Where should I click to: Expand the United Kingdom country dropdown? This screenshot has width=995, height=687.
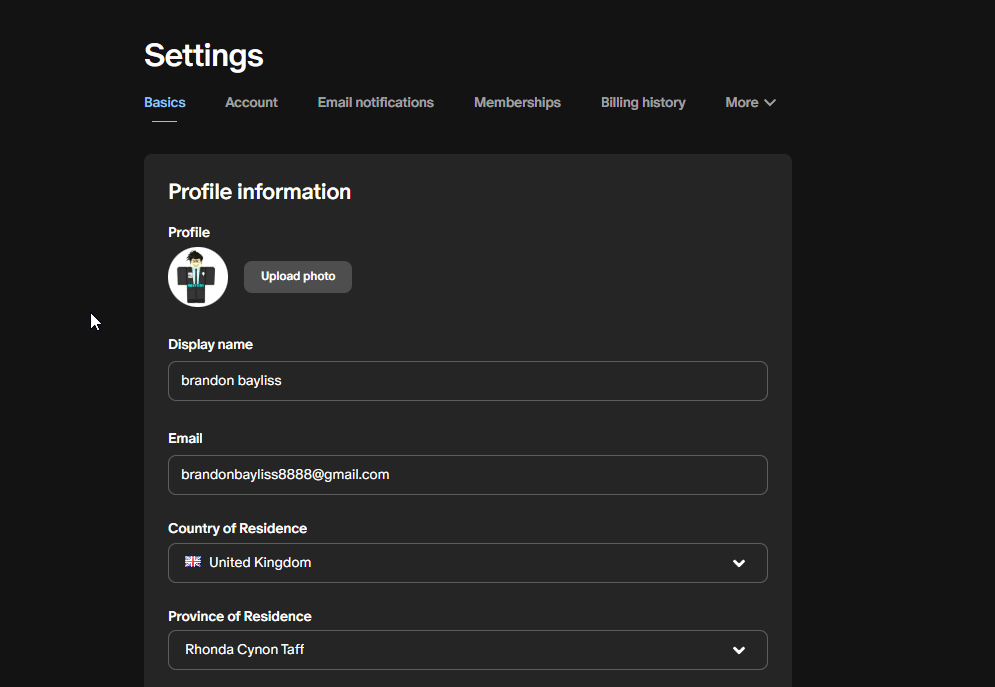(468, 563)
